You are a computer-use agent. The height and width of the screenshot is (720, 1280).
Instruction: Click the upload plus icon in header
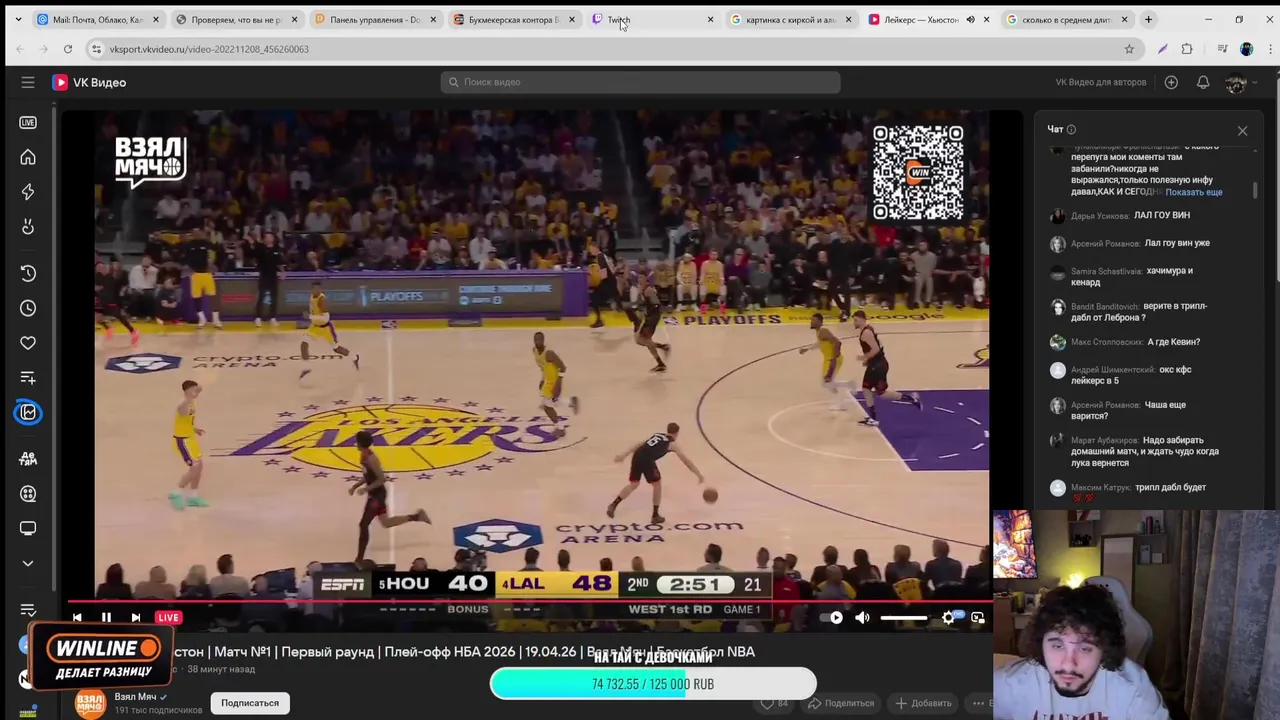tap(1171, 82)
